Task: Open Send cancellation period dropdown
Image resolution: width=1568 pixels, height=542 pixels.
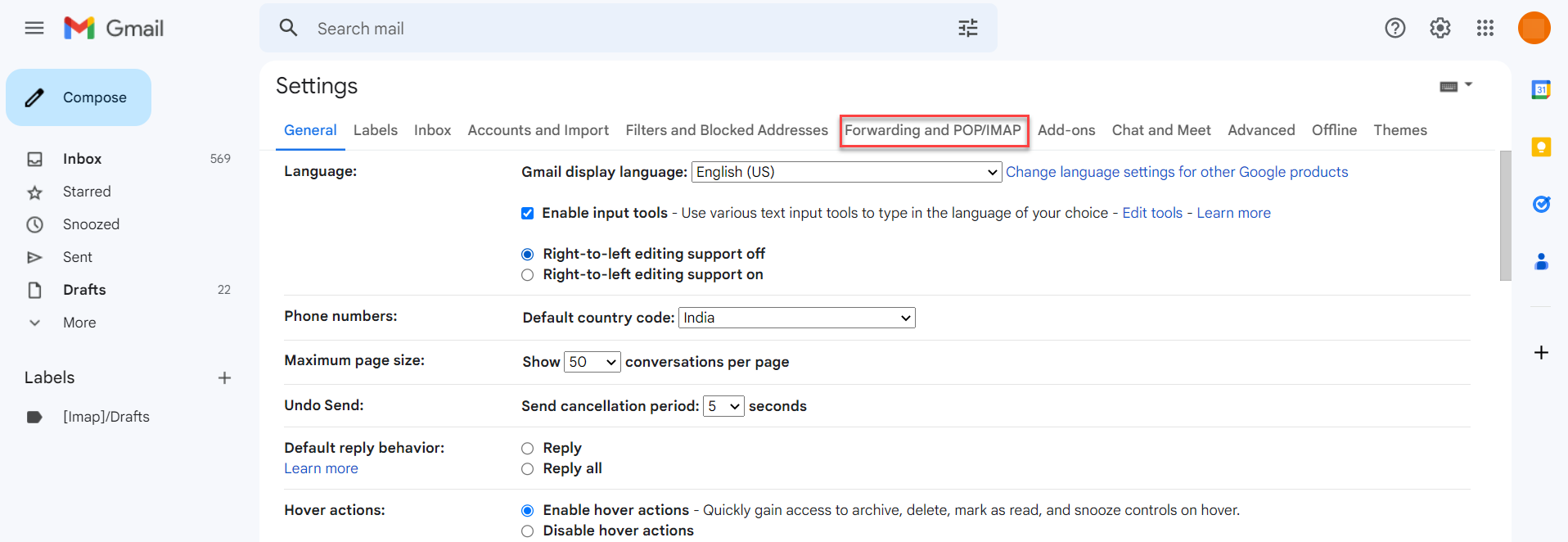Action: [723, 406]
